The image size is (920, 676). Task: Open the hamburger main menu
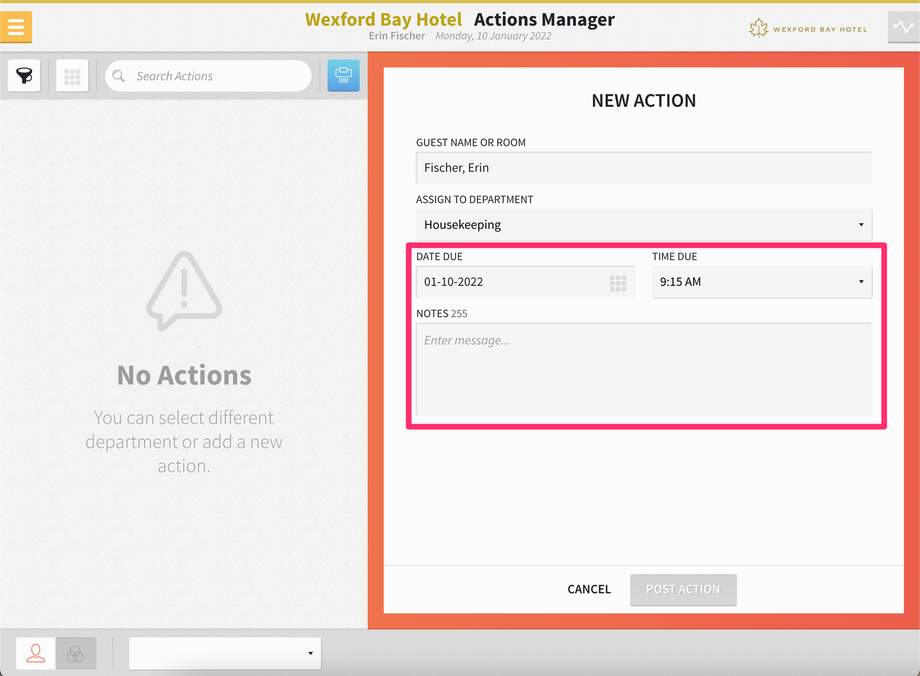click(x=16, y=27)
